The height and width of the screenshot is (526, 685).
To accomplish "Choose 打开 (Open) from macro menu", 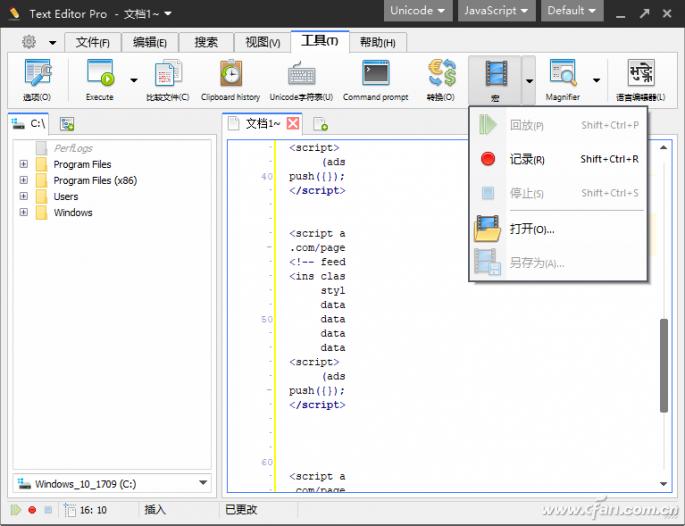I will point(531,229).
